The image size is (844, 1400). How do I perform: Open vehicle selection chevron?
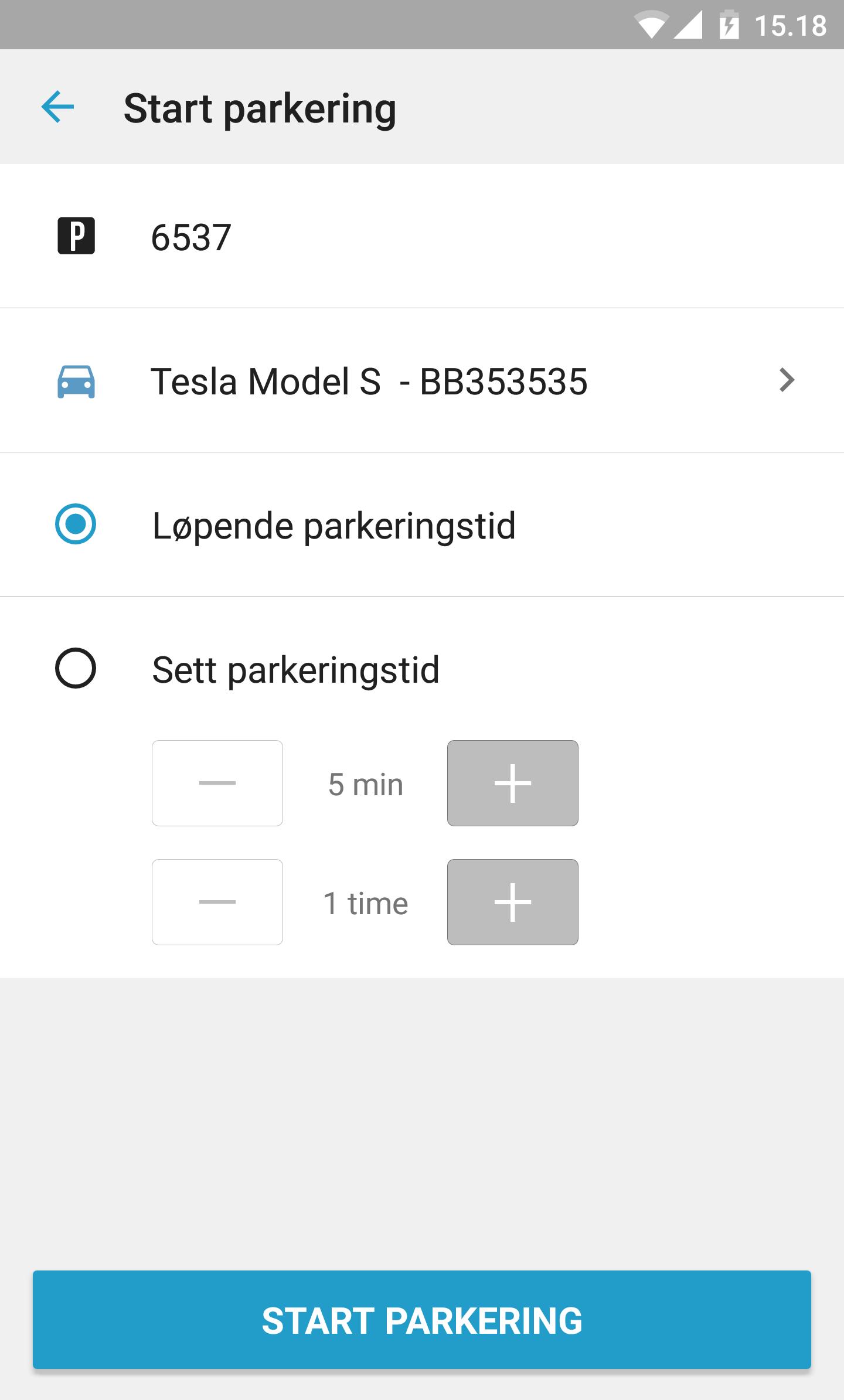click(x=787, y=380)
